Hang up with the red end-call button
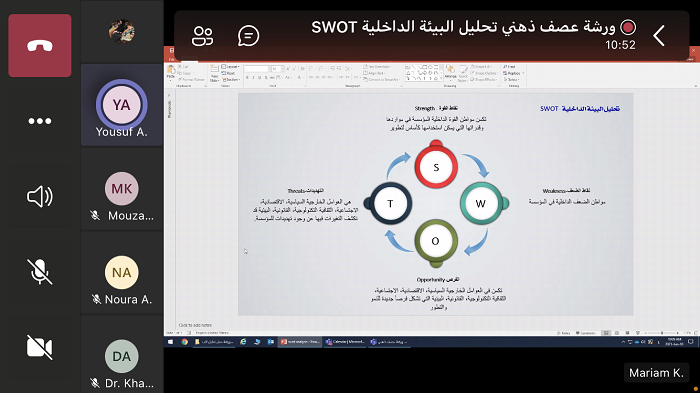 (x=40, y=46)
